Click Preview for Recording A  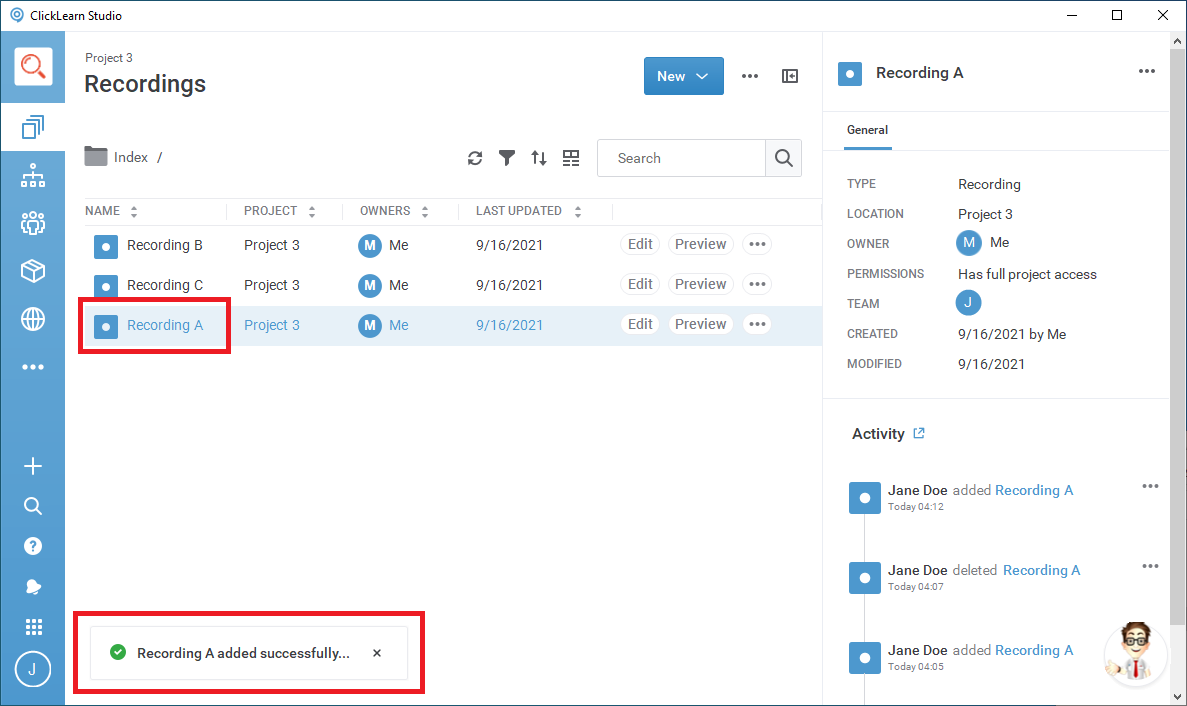700,324
